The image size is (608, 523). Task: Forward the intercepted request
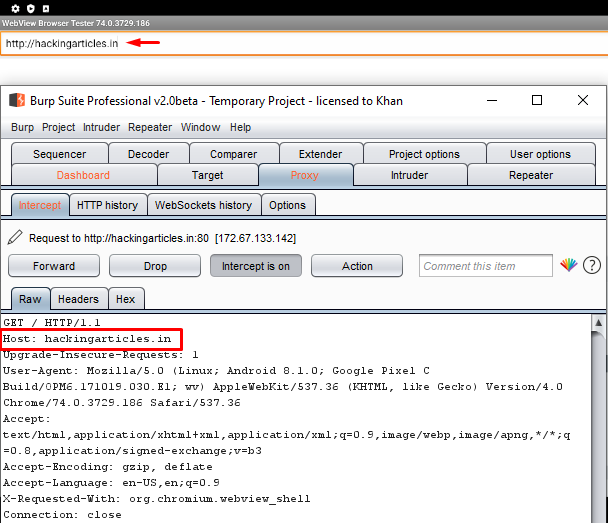[x=54, y=266]
